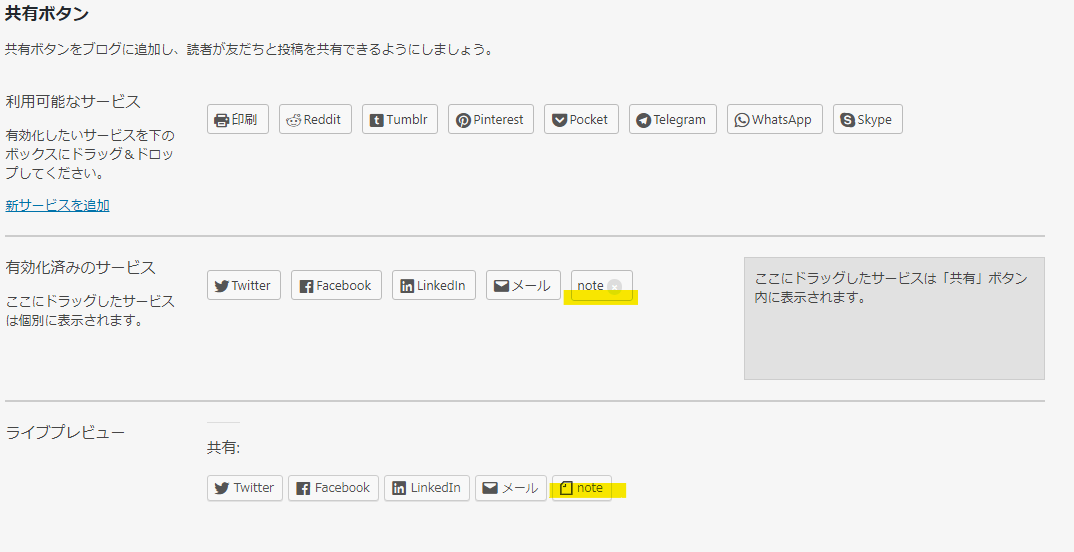Click the gray hidden share-button drop box
This screenshot has height=552, width=1074.
[894, 318]
